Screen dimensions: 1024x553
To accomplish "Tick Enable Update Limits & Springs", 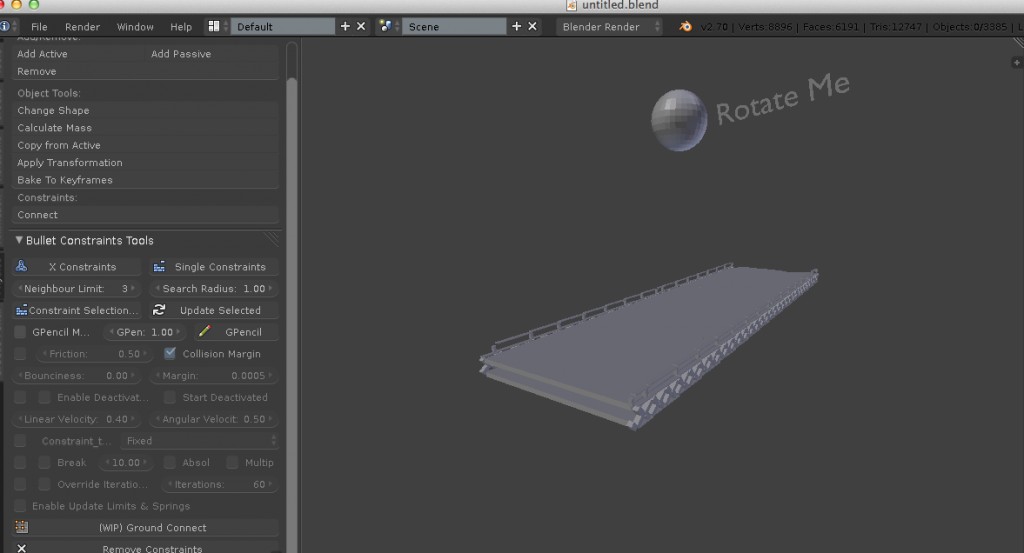I will pos(21,506).
